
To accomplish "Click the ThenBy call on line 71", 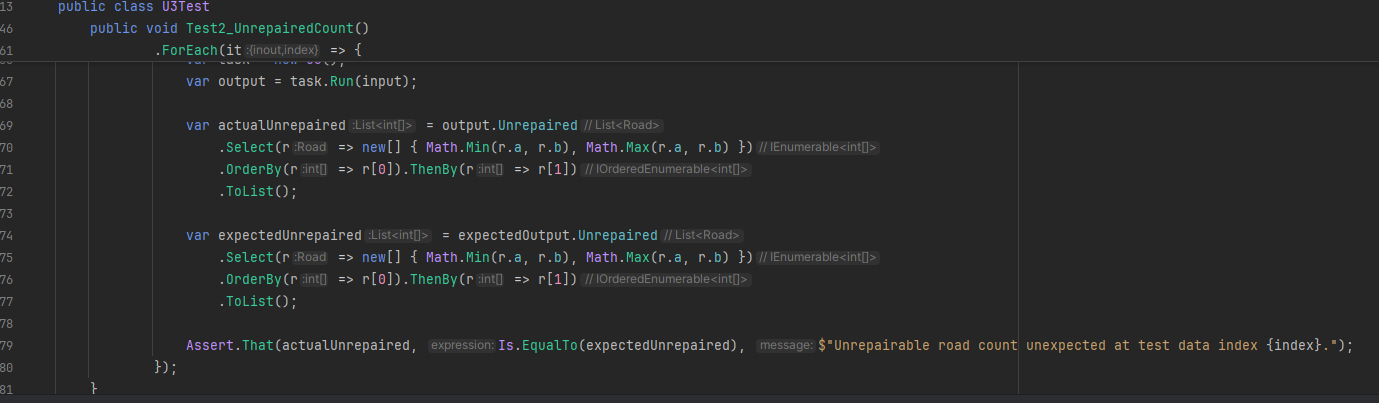I will click(434, 169).
